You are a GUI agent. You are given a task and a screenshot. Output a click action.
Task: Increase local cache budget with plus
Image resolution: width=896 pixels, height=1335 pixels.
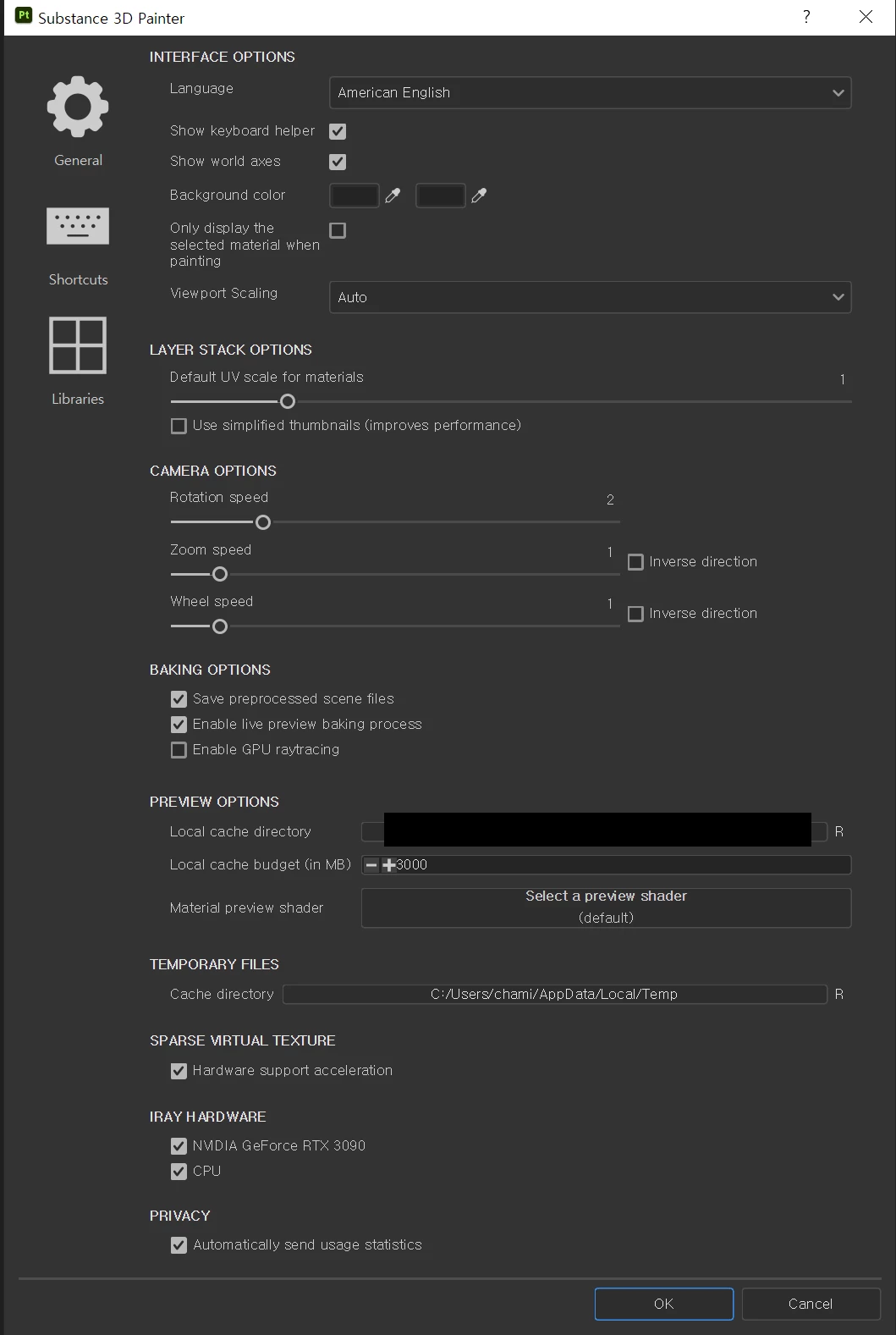pyautogui.click(x=388, y=864)
